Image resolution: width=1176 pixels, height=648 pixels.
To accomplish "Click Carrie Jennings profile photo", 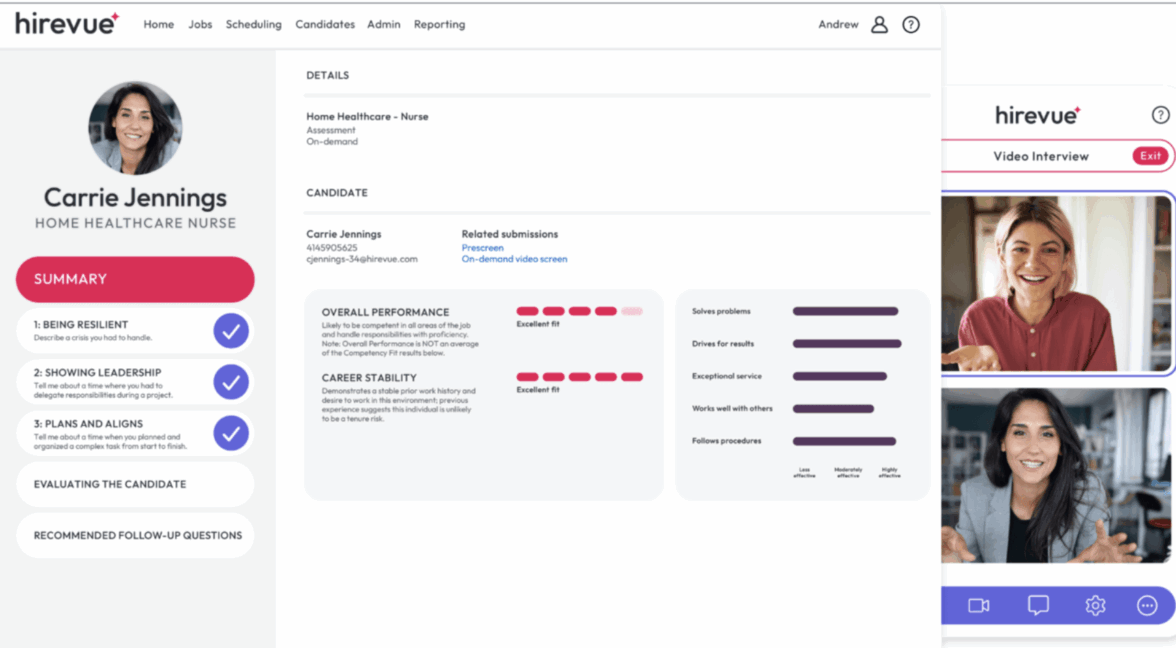I will coord(135,129).
